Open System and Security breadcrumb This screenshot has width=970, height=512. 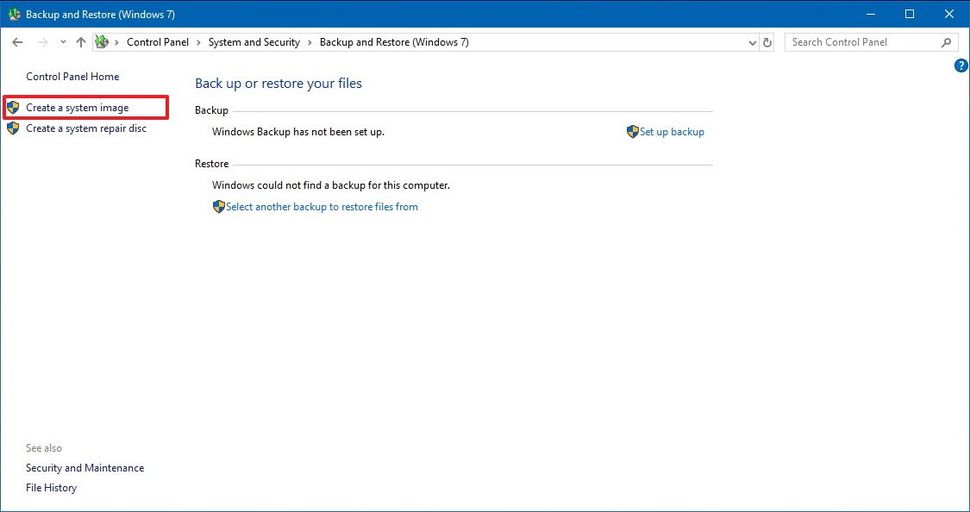254,42
